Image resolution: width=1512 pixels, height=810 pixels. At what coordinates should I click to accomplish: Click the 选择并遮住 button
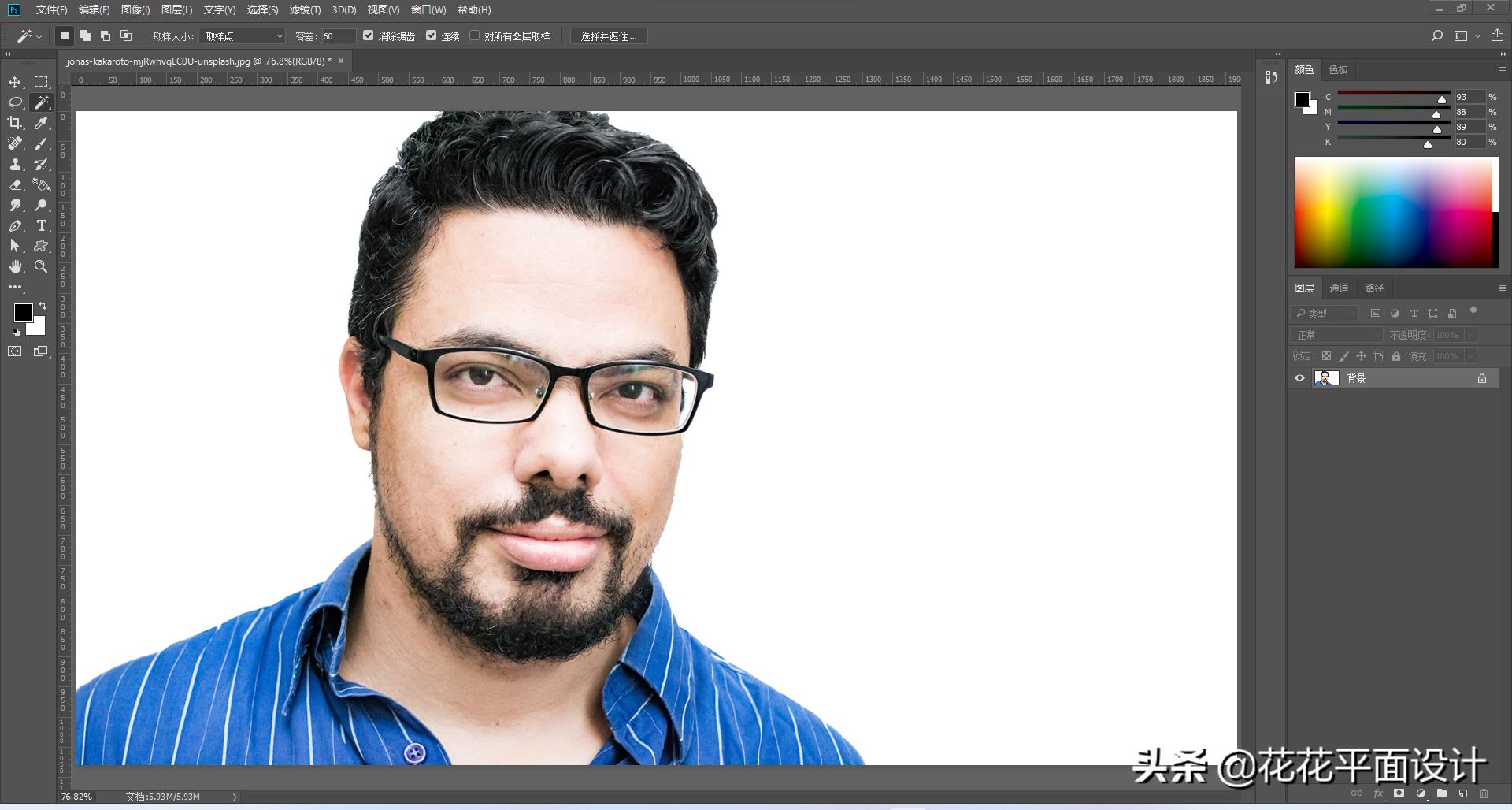(x=608, y=36)
